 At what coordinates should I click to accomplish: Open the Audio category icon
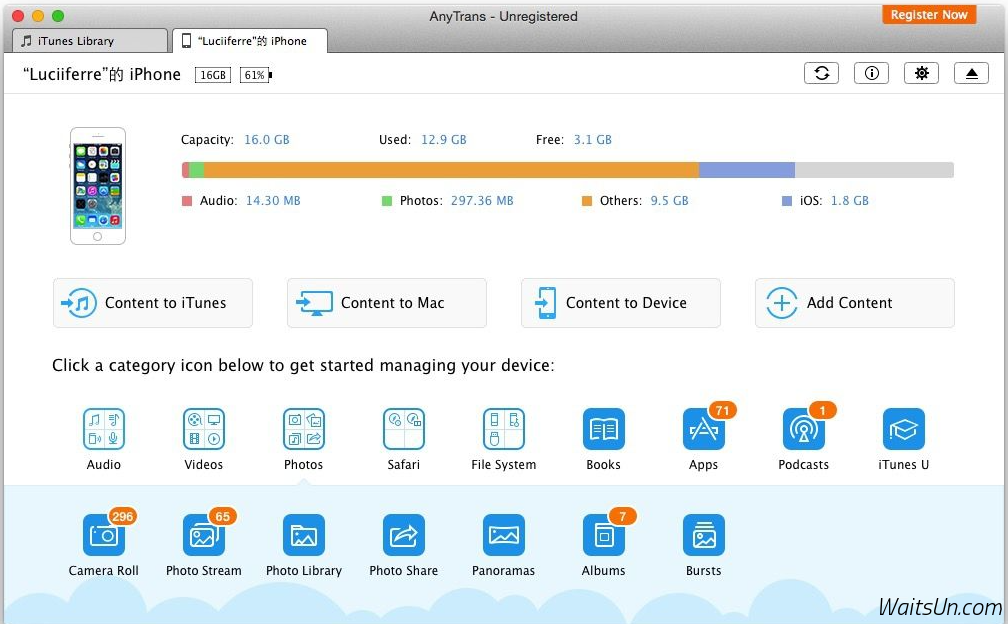coord(104,429)
